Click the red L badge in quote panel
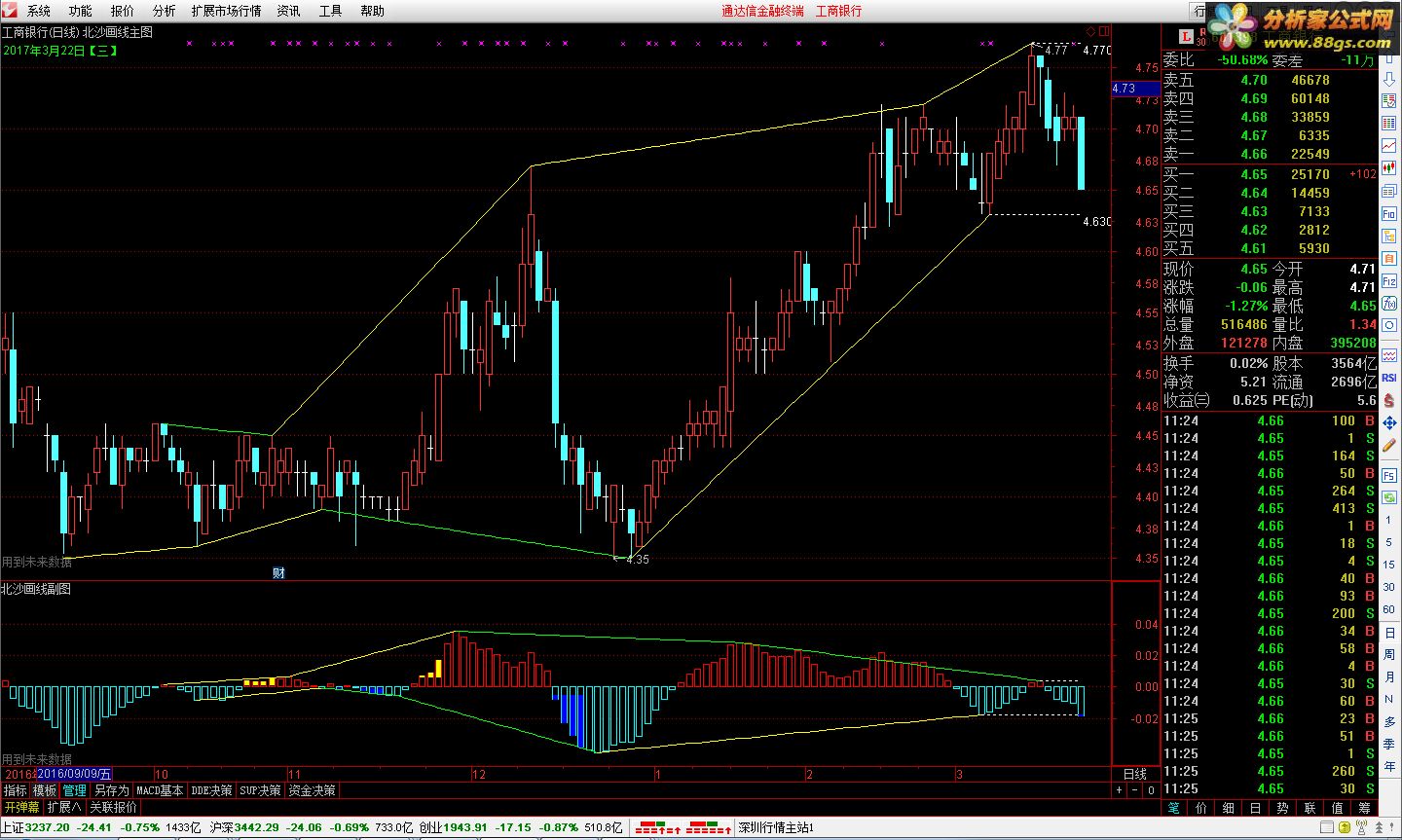 tap(1185, 36)
